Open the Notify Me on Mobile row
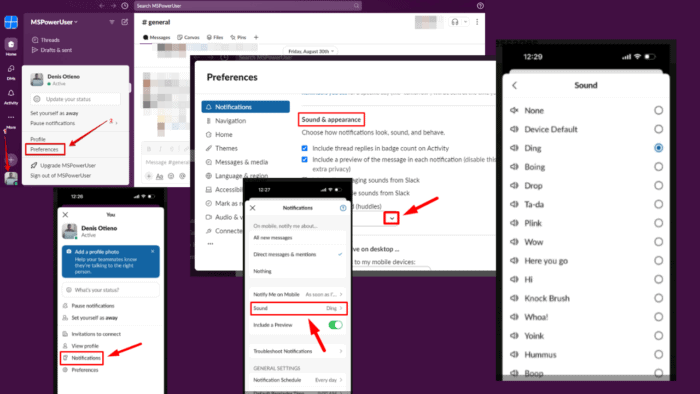 [x=298, y=294]
